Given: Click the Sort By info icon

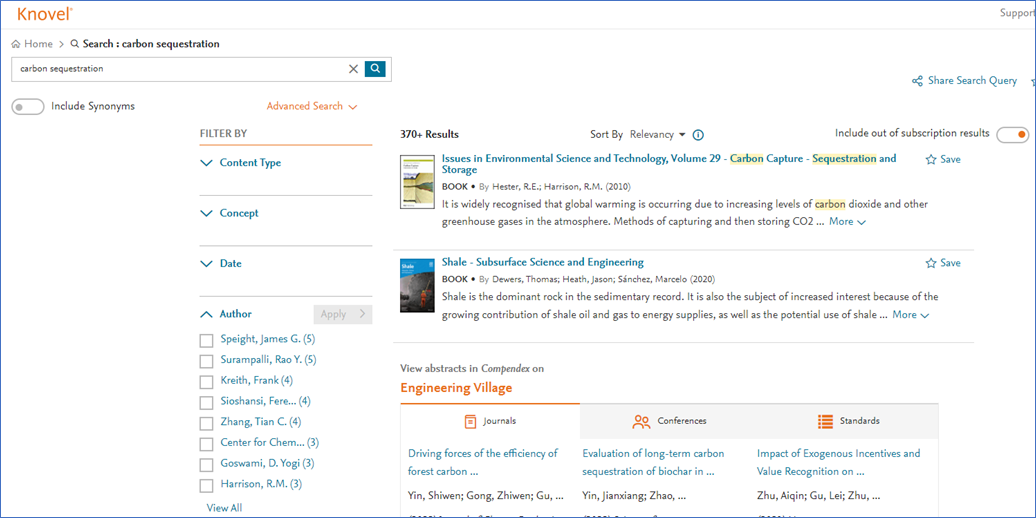Looking at the screenshot, I should point(698,135).
